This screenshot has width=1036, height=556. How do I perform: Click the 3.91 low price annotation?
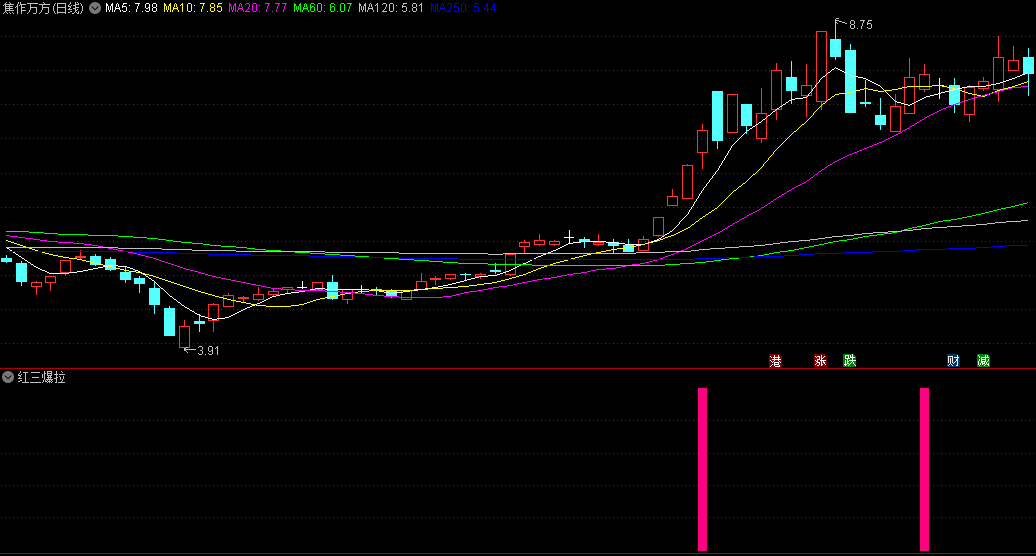pos(208,351)
